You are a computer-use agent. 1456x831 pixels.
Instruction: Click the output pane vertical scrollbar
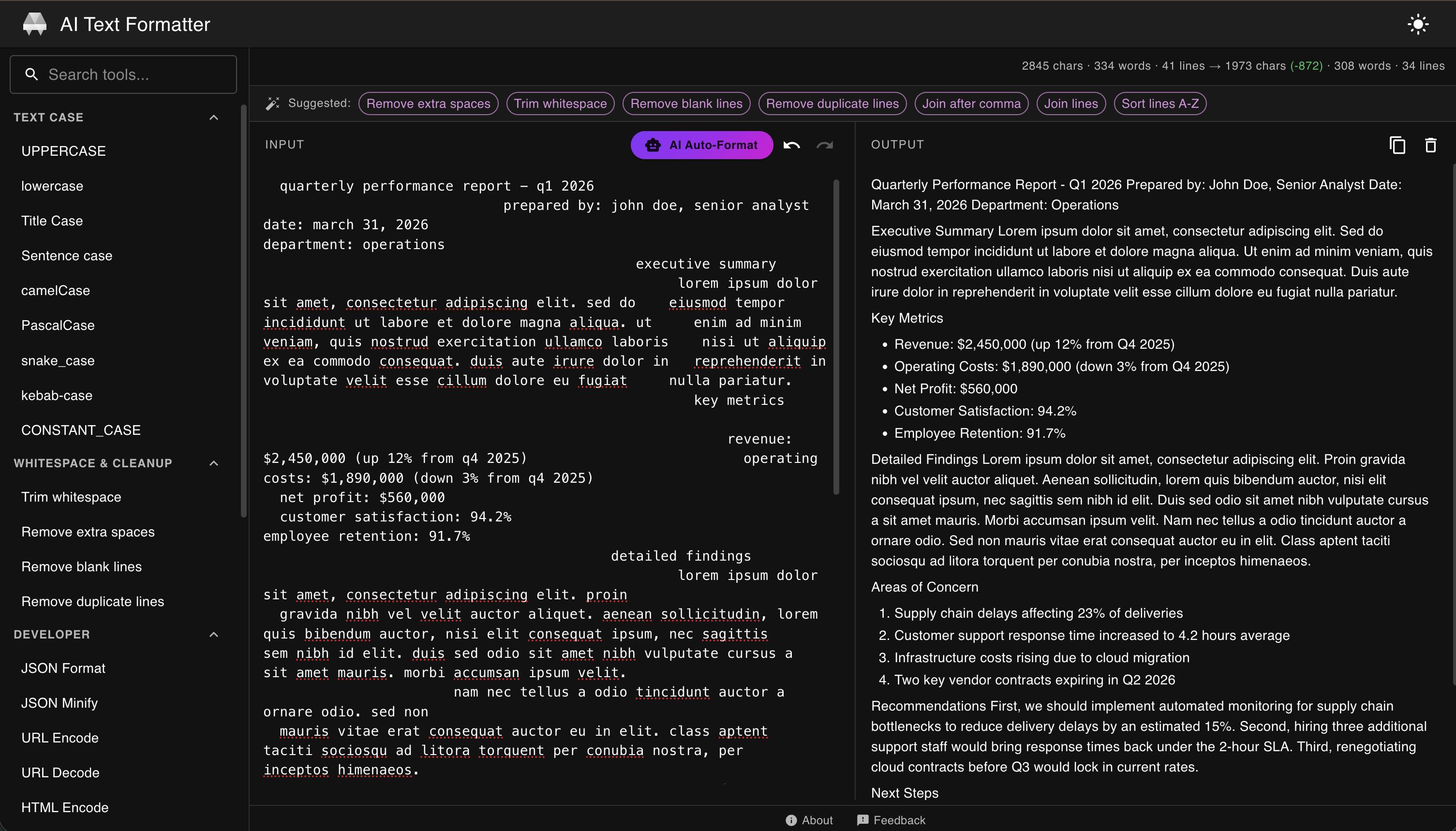[x=1453, y=425]
